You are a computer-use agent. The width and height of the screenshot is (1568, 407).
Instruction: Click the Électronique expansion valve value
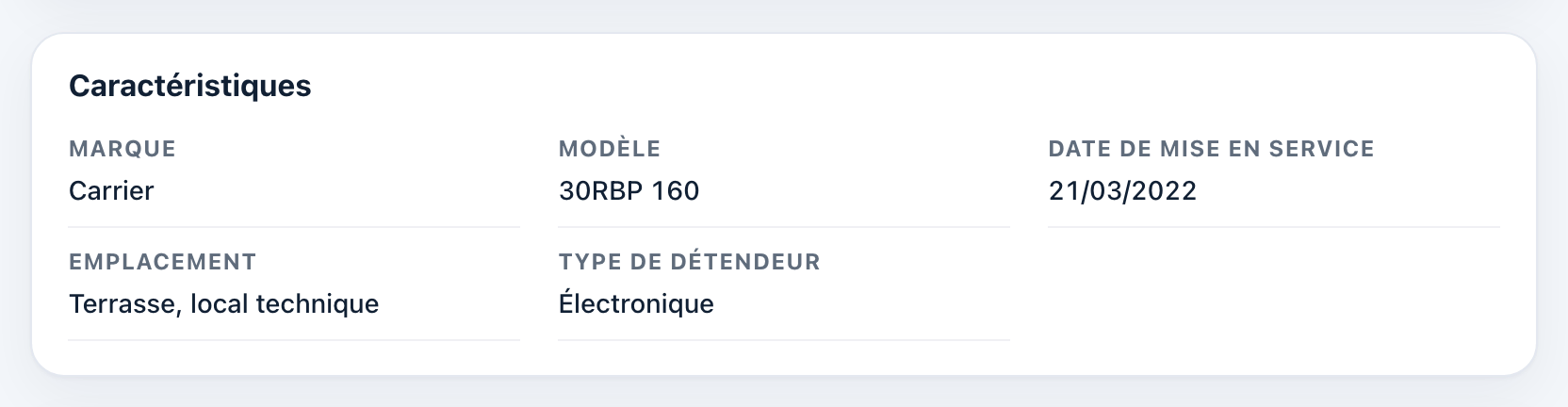[636, 303]
